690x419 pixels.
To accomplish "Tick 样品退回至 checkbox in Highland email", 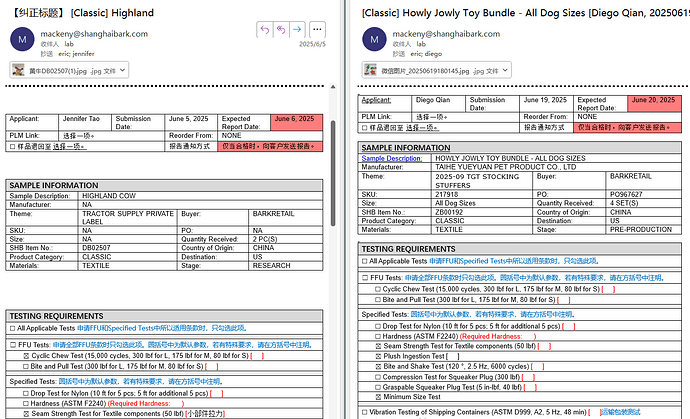I will 12,147.
